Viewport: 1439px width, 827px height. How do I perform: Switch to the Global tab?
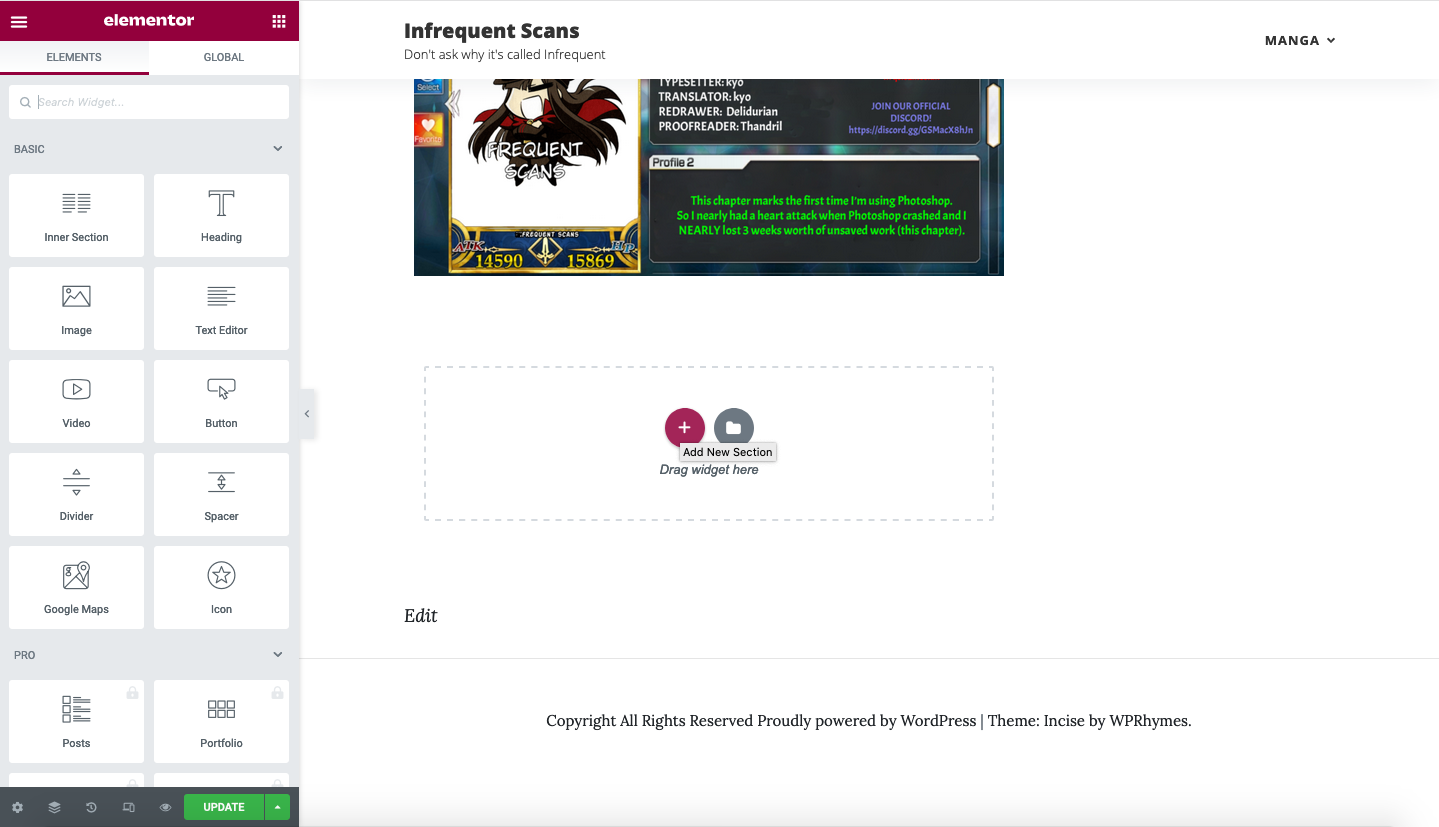[224, 57]
